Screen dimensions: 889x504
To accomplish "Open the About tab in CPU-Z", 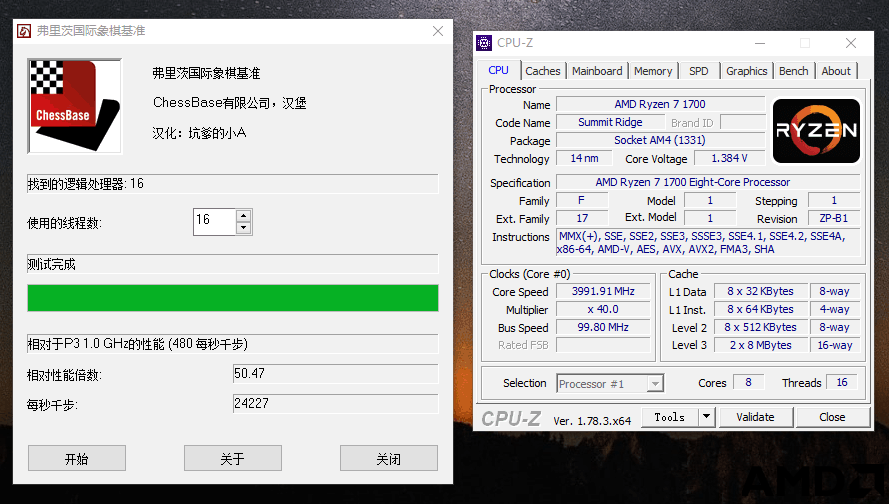I will (x=836, y=71).
